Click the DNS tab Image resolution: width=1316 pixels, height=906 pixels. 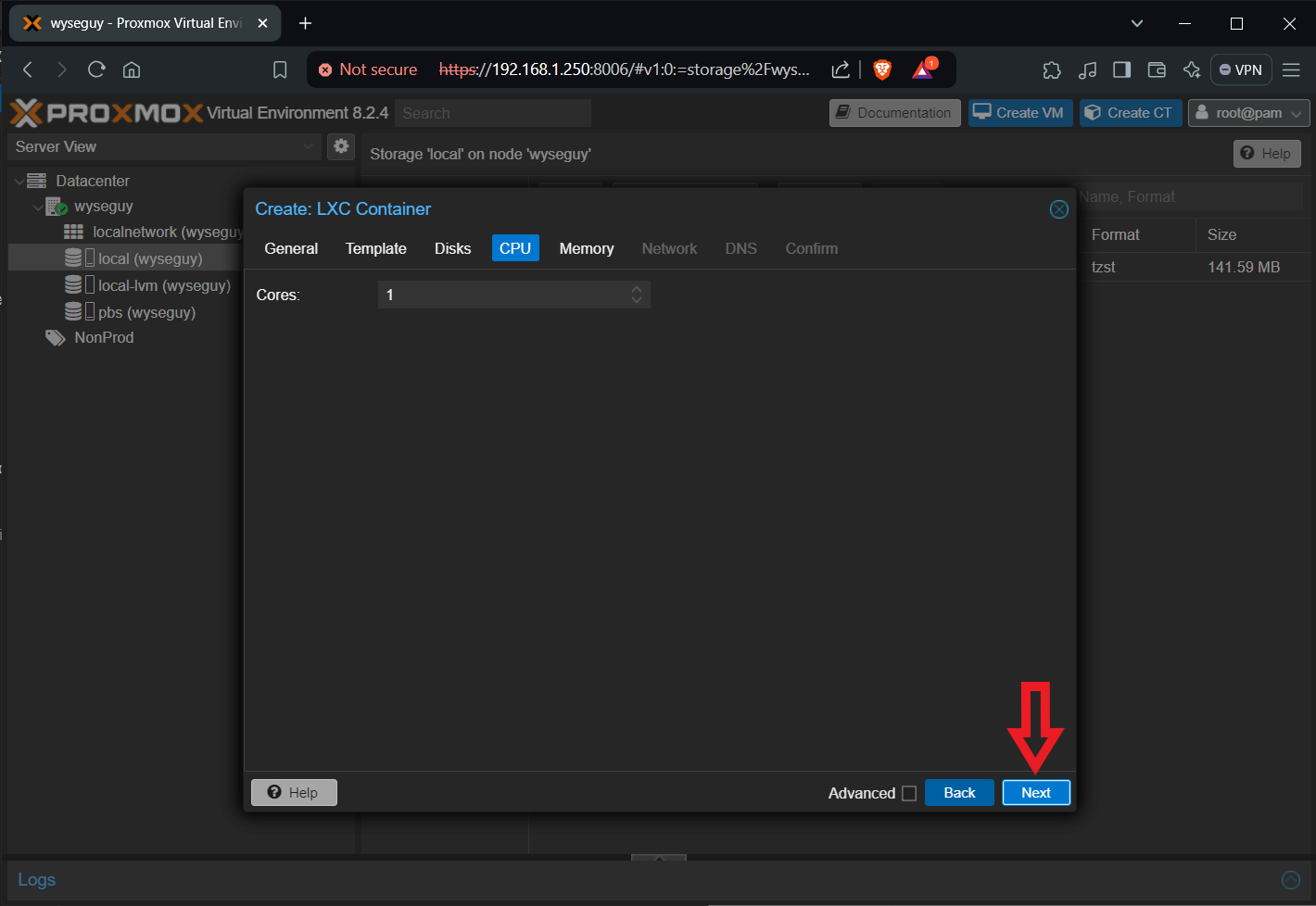(740, 248)
